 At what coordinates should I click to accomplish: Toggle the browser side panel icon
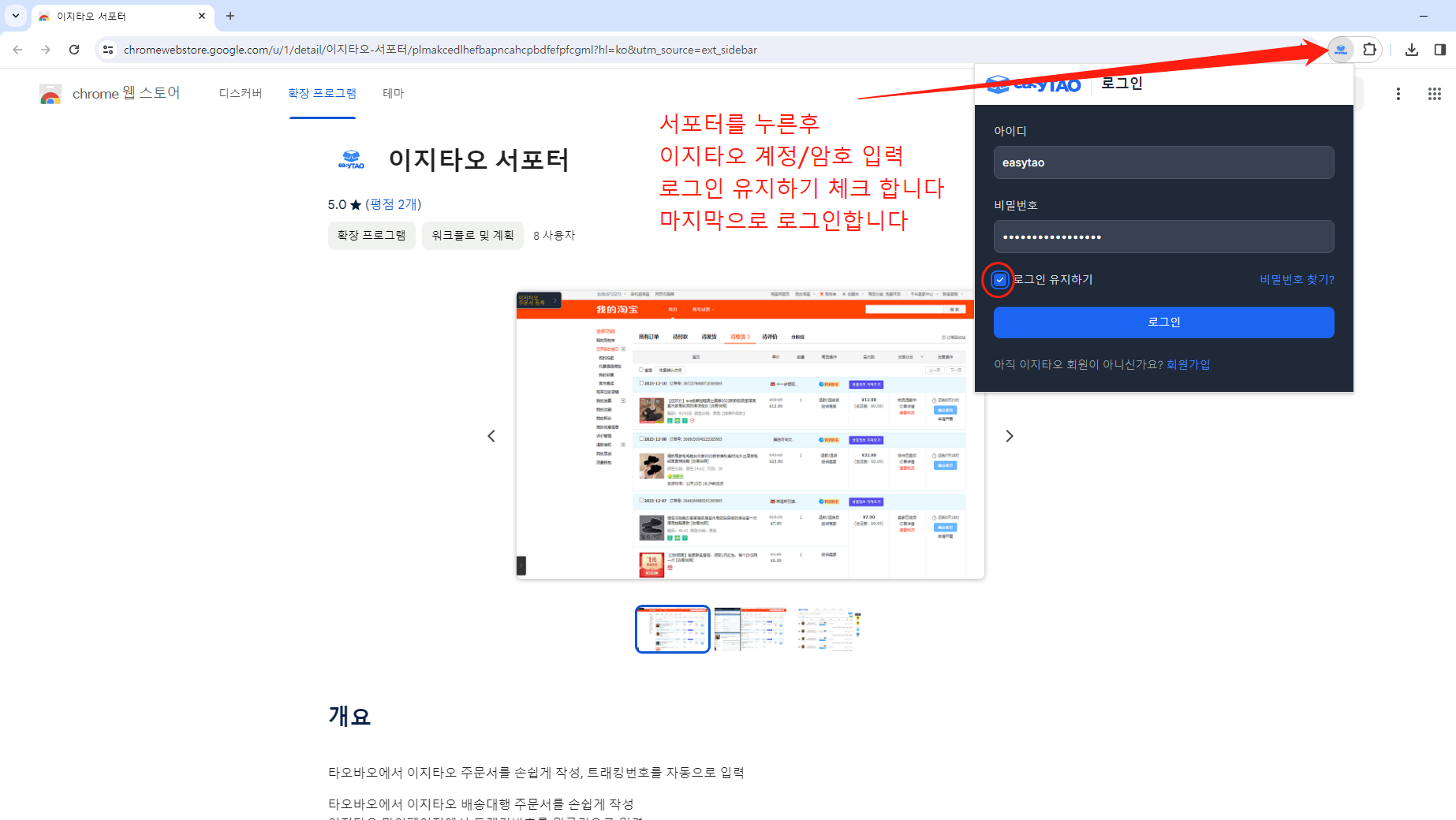1439,50
